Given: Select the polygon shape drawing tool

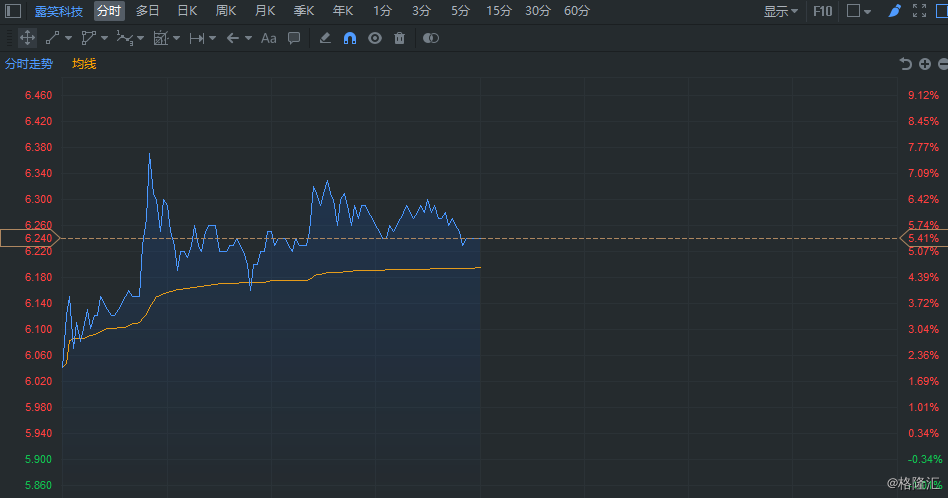Looking at the screenshot, I should (88, 38).
